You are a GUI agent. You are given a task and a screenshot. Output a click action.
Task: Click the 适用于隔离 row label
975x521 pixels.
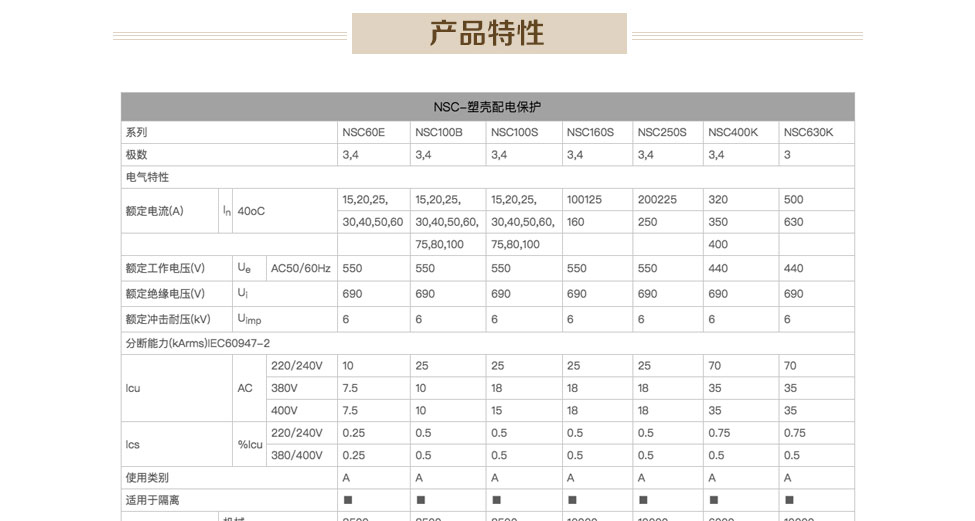pyautogui.click(x=152, y=500)
